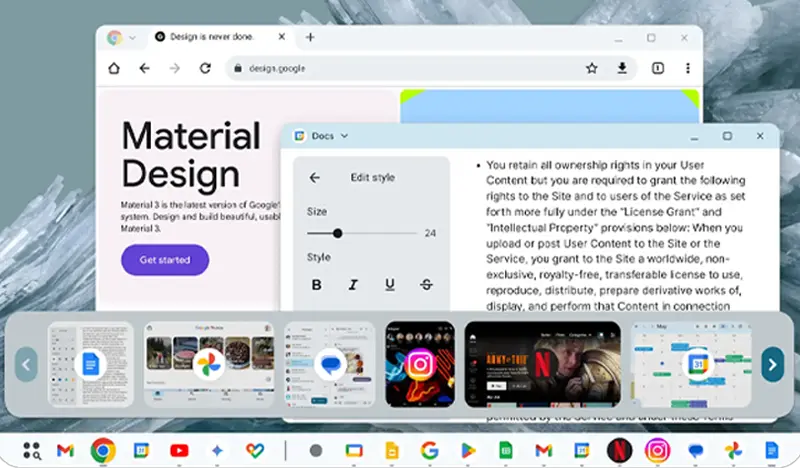Image resolution: width=800 pixels, height=468 pixels.
Task: Close the "Design is never done." tab
Action: pyautogui.click(x=282, y=37)
